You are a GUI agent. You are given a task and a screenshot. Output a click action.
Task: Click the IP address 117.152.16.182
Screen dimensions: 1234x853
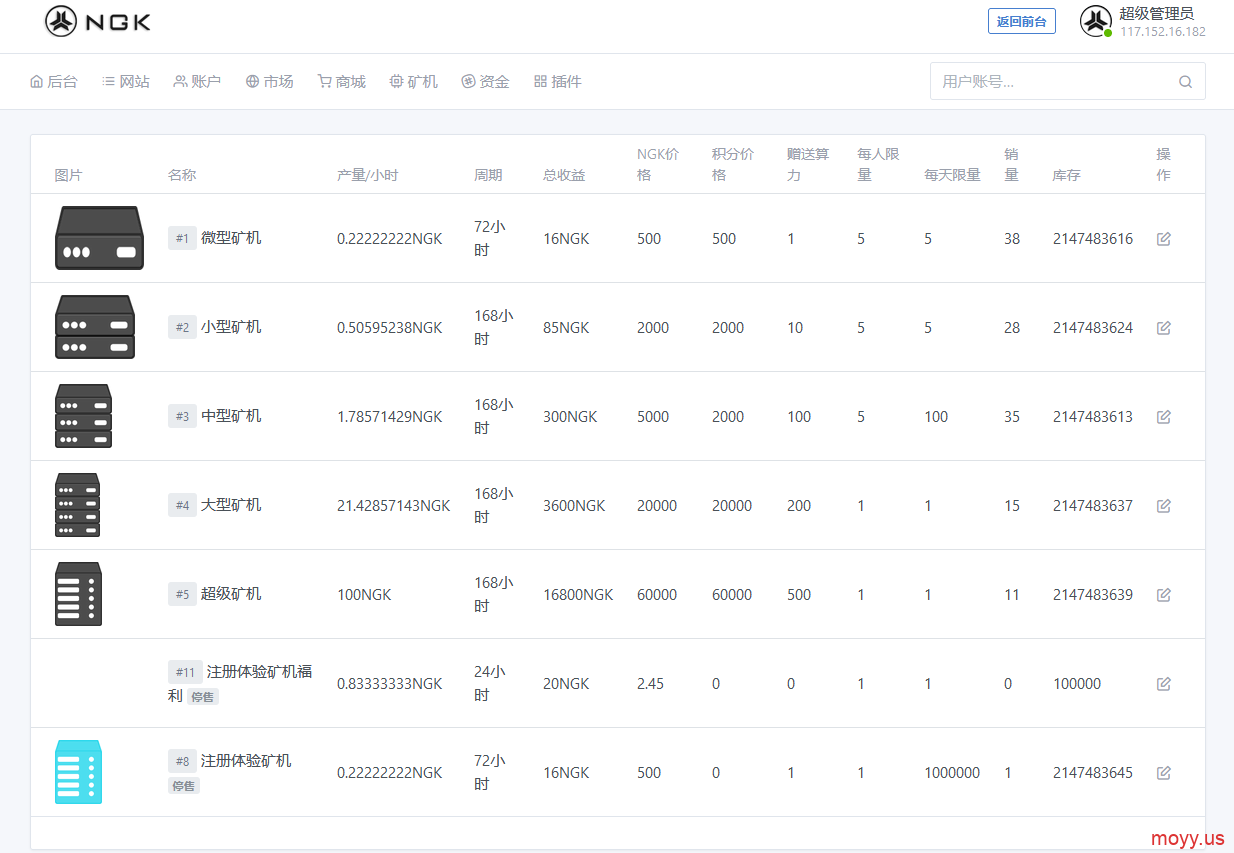pos(1163,32)
